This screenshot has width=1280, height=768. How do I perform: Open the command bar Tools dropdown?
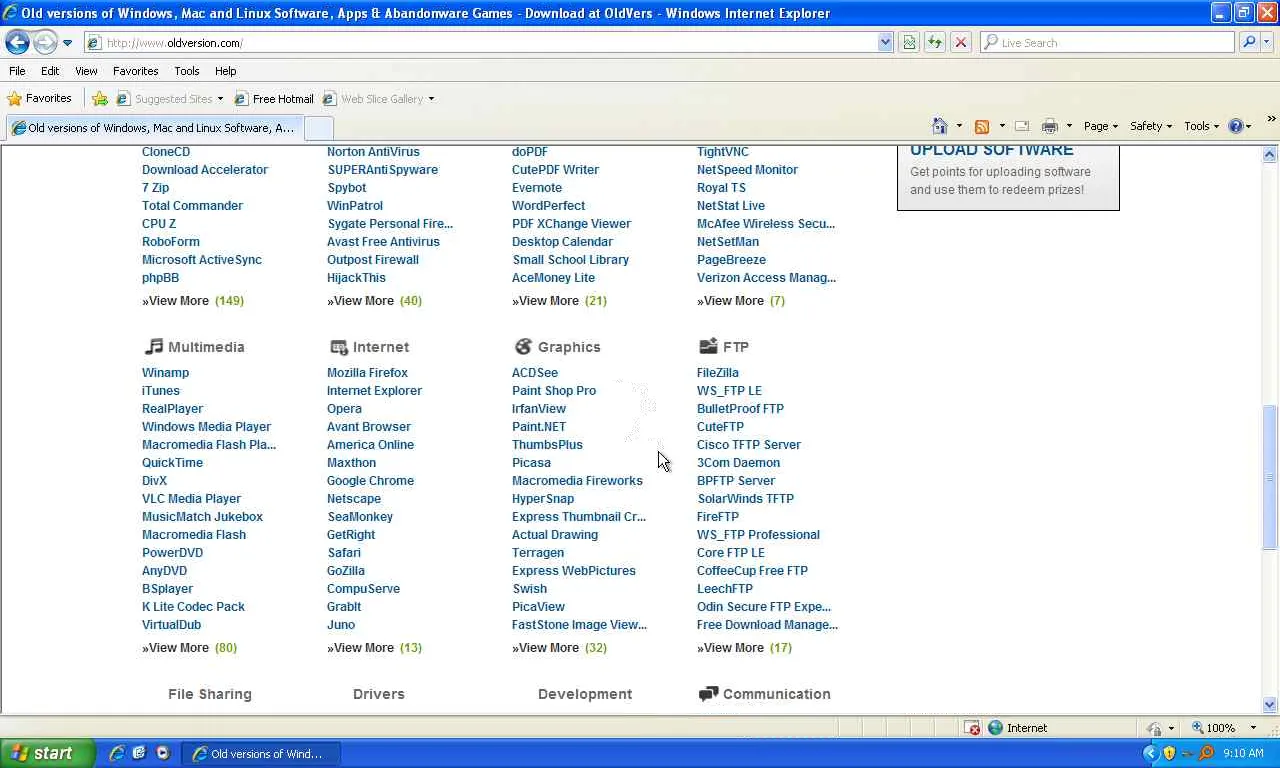click(x=1201, y=126)
